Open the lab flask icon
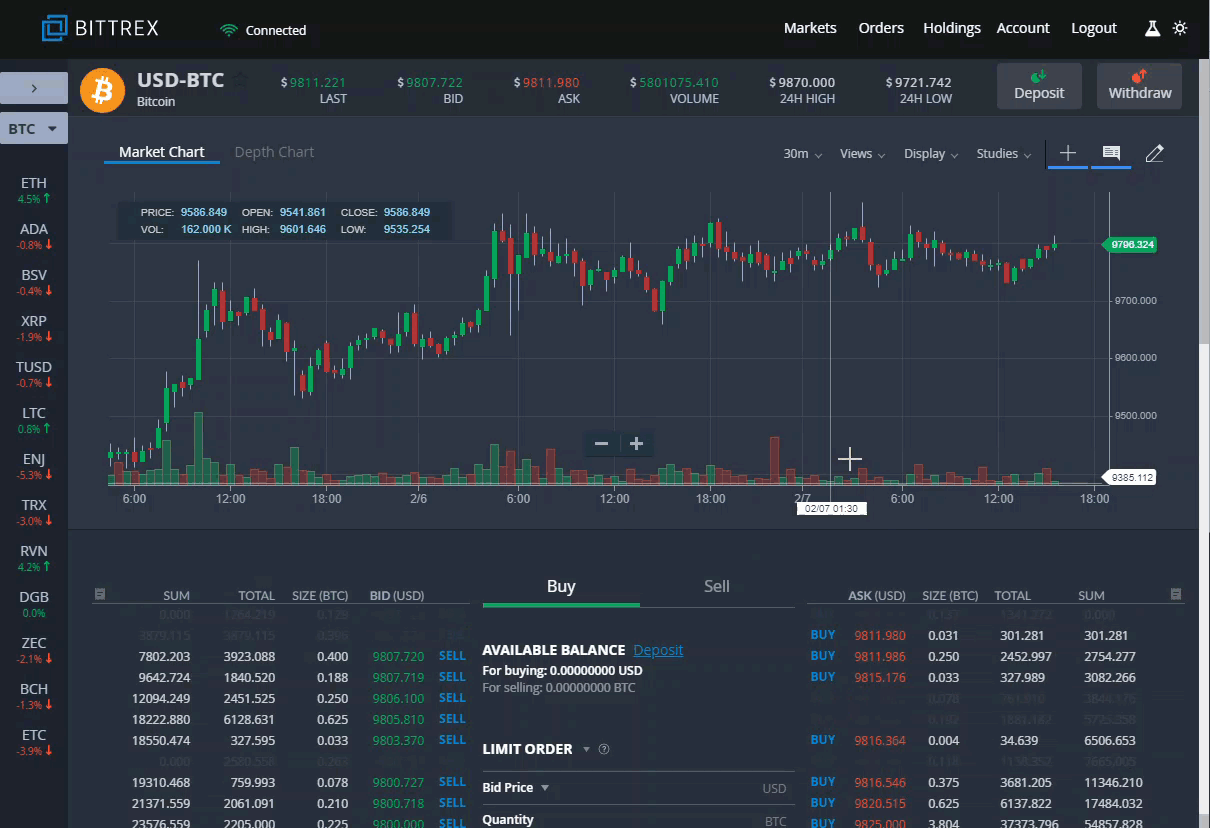 click(1152, 28)
